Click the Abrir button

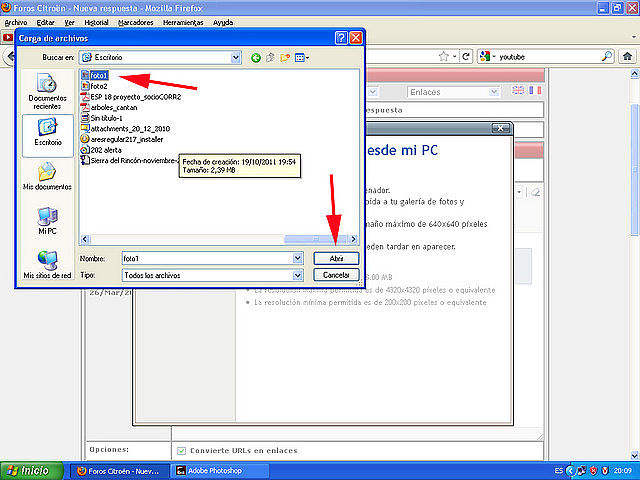(x=336, y=258)
